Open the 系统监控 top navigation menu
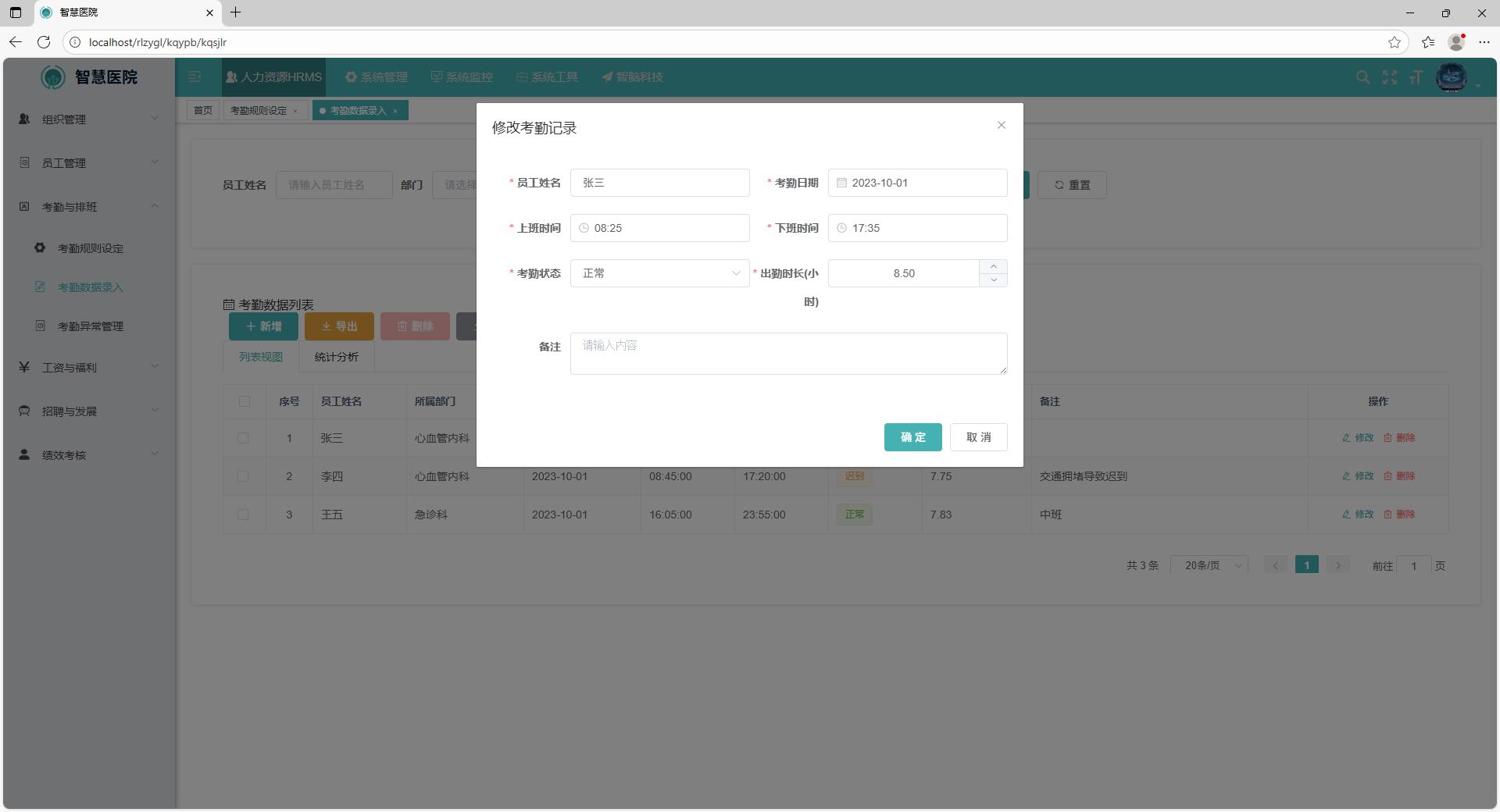 pos(462,77)
